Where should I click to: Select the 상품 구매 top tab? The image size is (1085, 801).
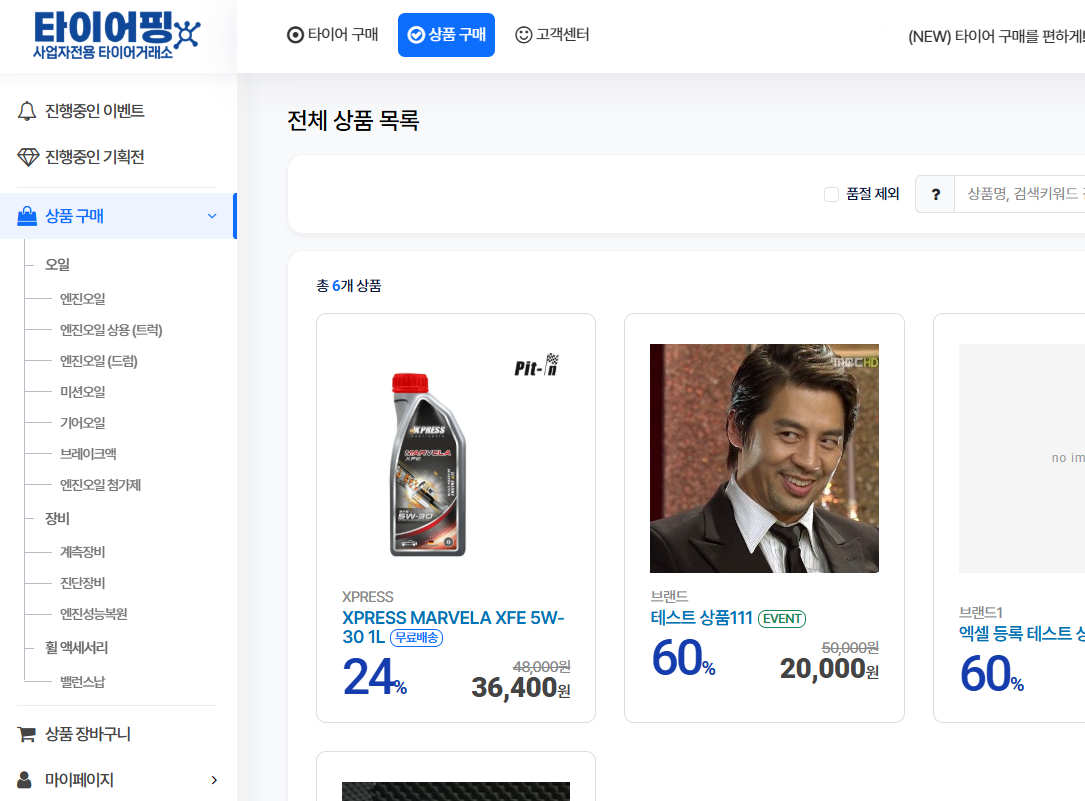(x=446, y=35)
